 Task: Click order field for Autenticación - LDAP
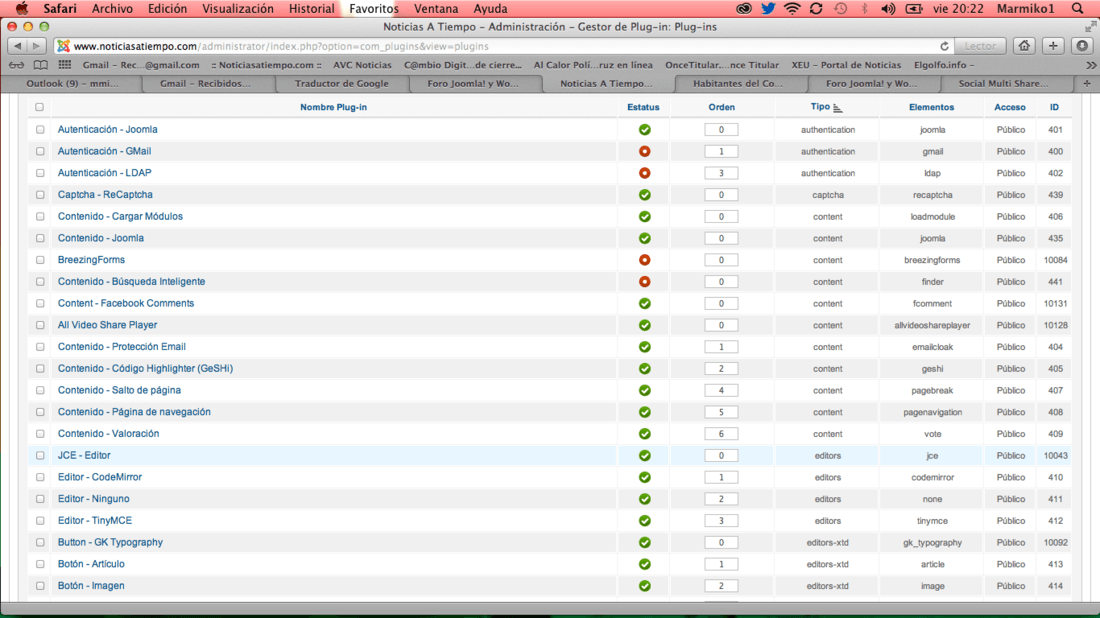[721, 173]
